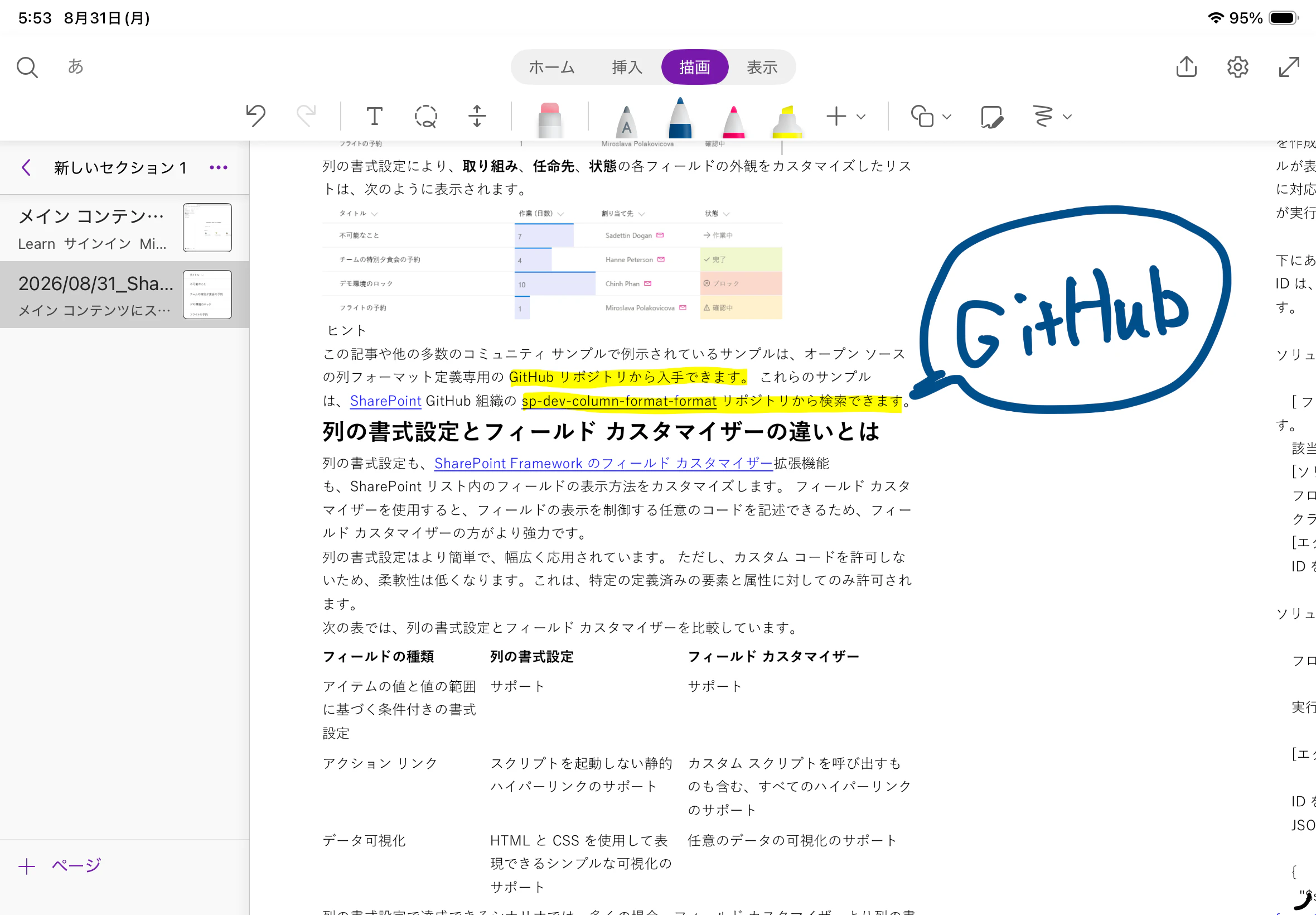Open the Settings gear
1316x915 pixels.
point(1237,67)
